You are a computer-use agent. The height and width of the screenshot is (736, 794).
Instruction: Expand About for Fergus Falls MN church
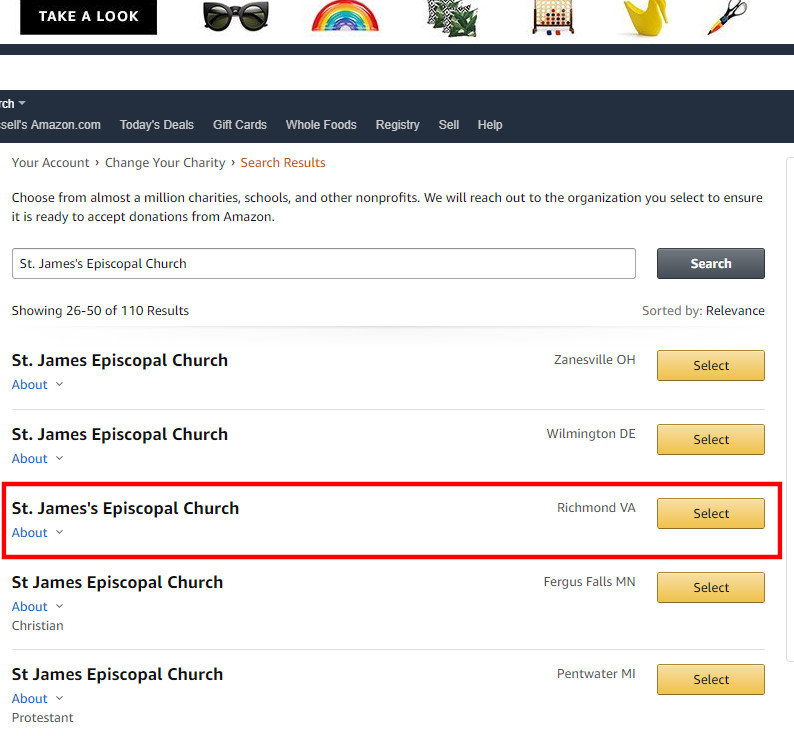pyautogui.click(x=37, y=606)
